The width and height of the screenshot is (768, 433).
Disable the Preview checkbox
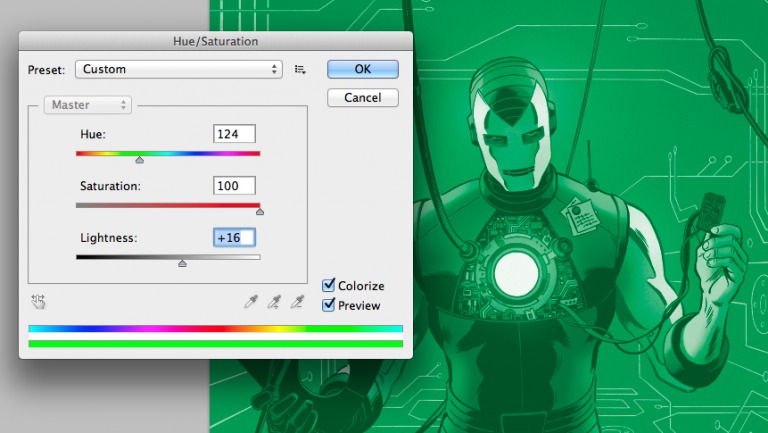click(329, 305)
